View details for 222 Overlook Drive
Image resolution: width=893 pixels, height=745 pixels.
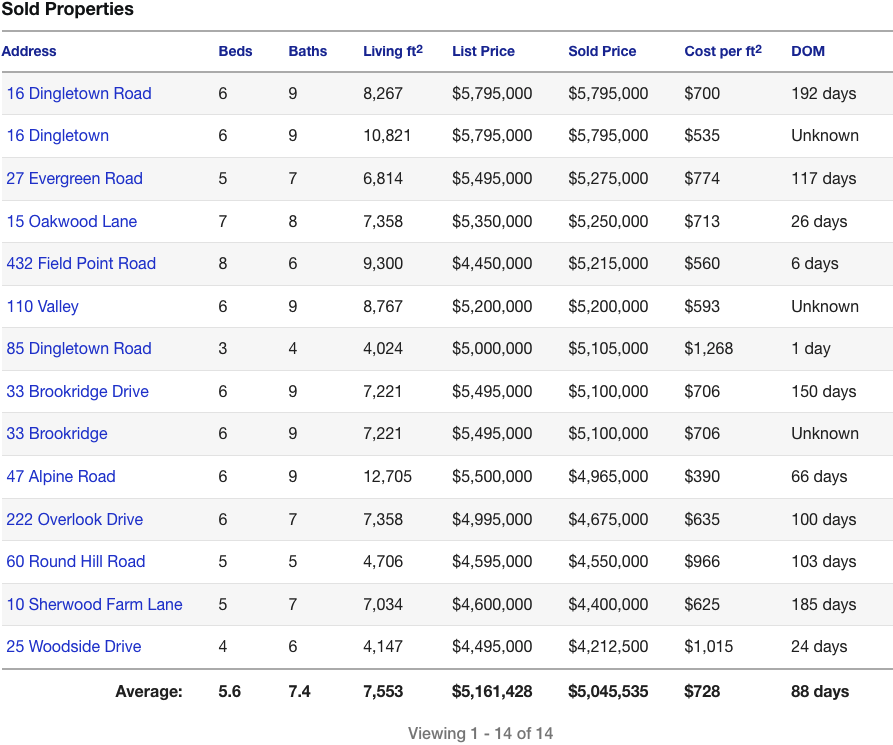[74, 519]
